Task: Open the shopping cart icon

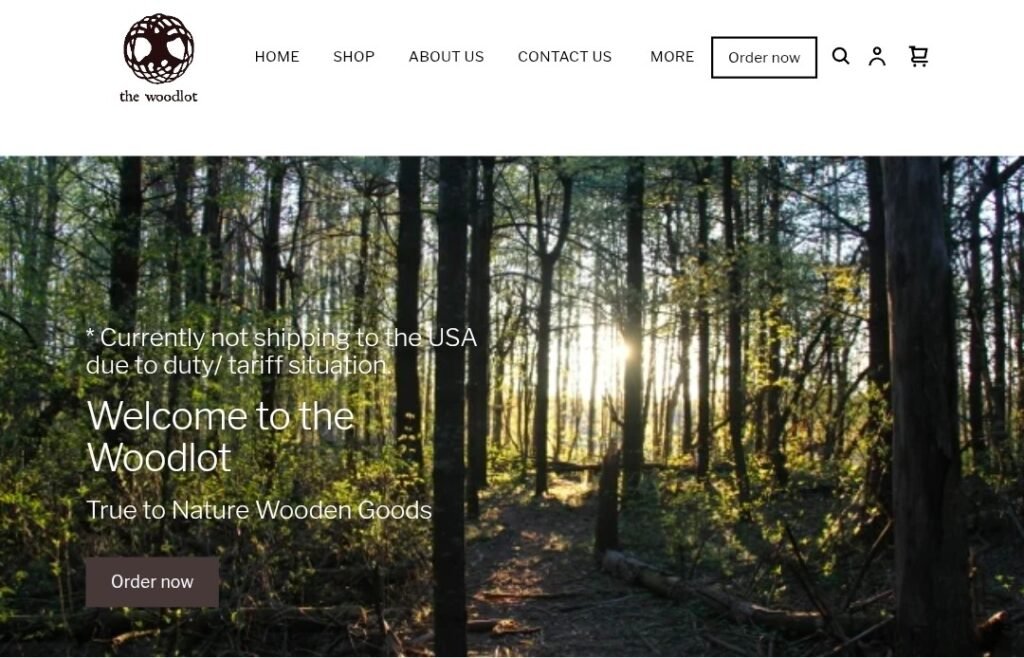Action: tap(918, 56)
